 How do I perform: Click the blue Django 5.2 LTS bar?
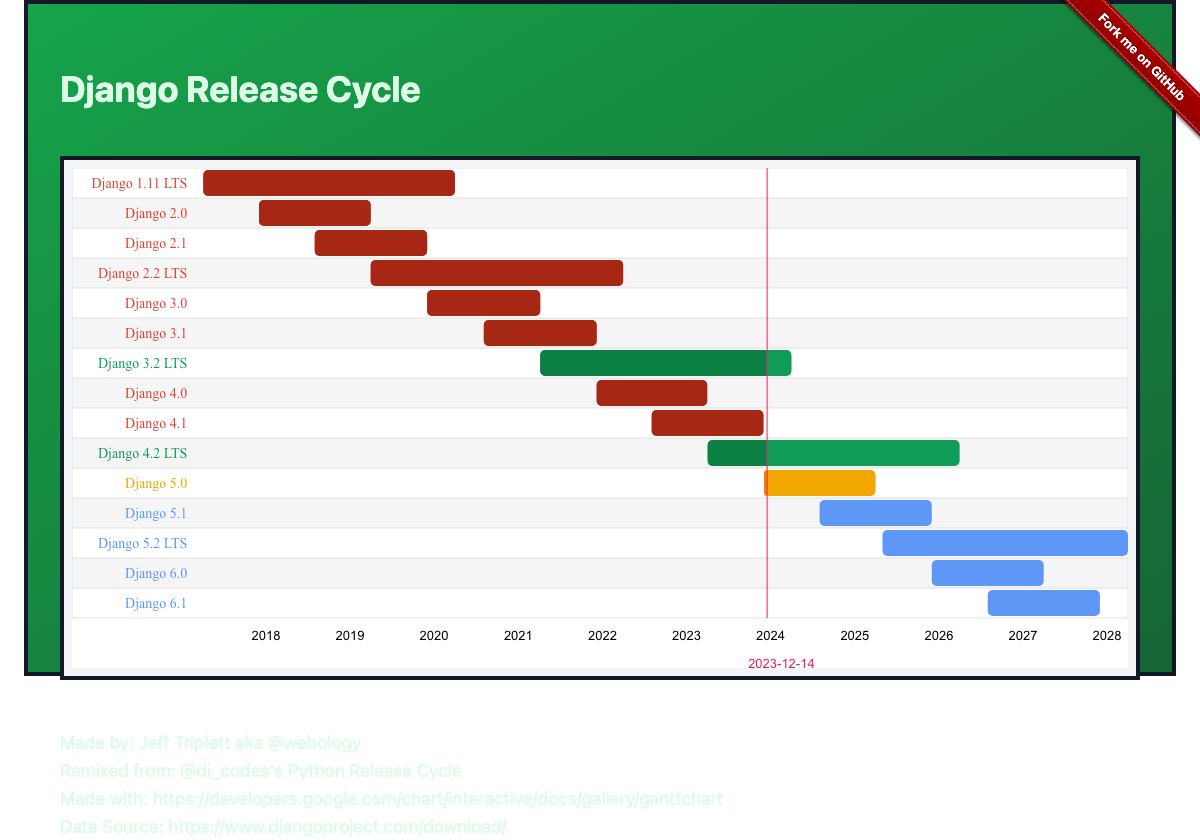click(1004, 542)
